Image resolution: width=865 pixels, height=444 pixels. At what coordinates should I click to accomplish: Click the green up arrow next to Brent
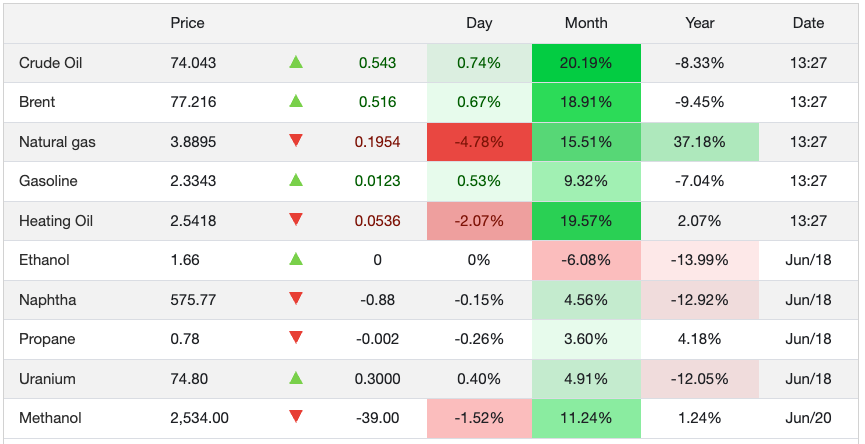(295, 102)
